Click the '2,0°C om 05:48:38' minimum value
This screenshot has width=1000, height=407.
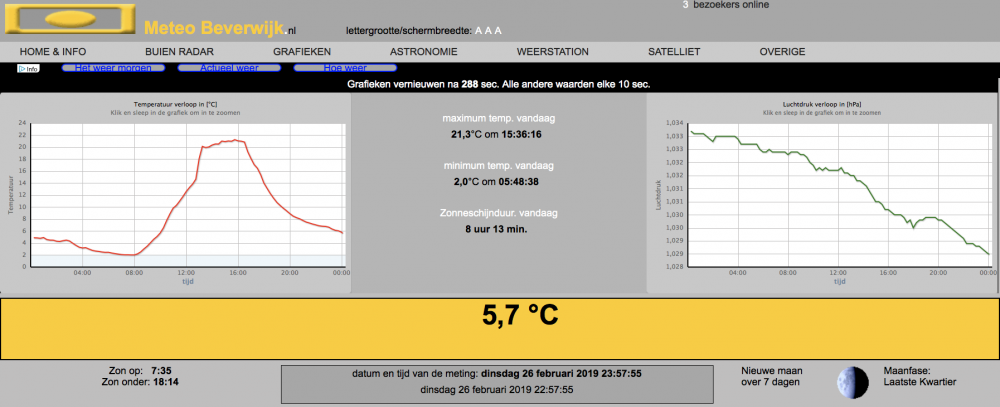[x=496, y=182]
